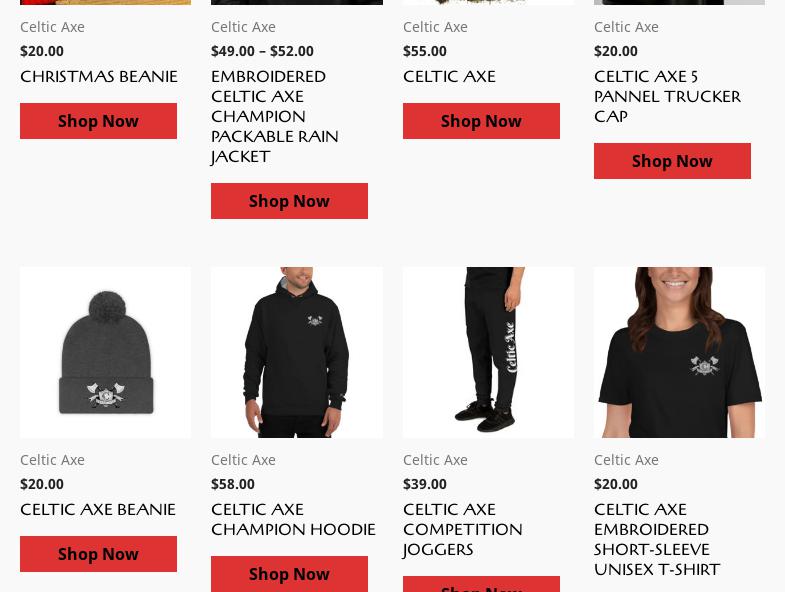The image size is (785, 592).
Task: Click Shop Now under Packable Rain Jacket
Action: [289, 201]
